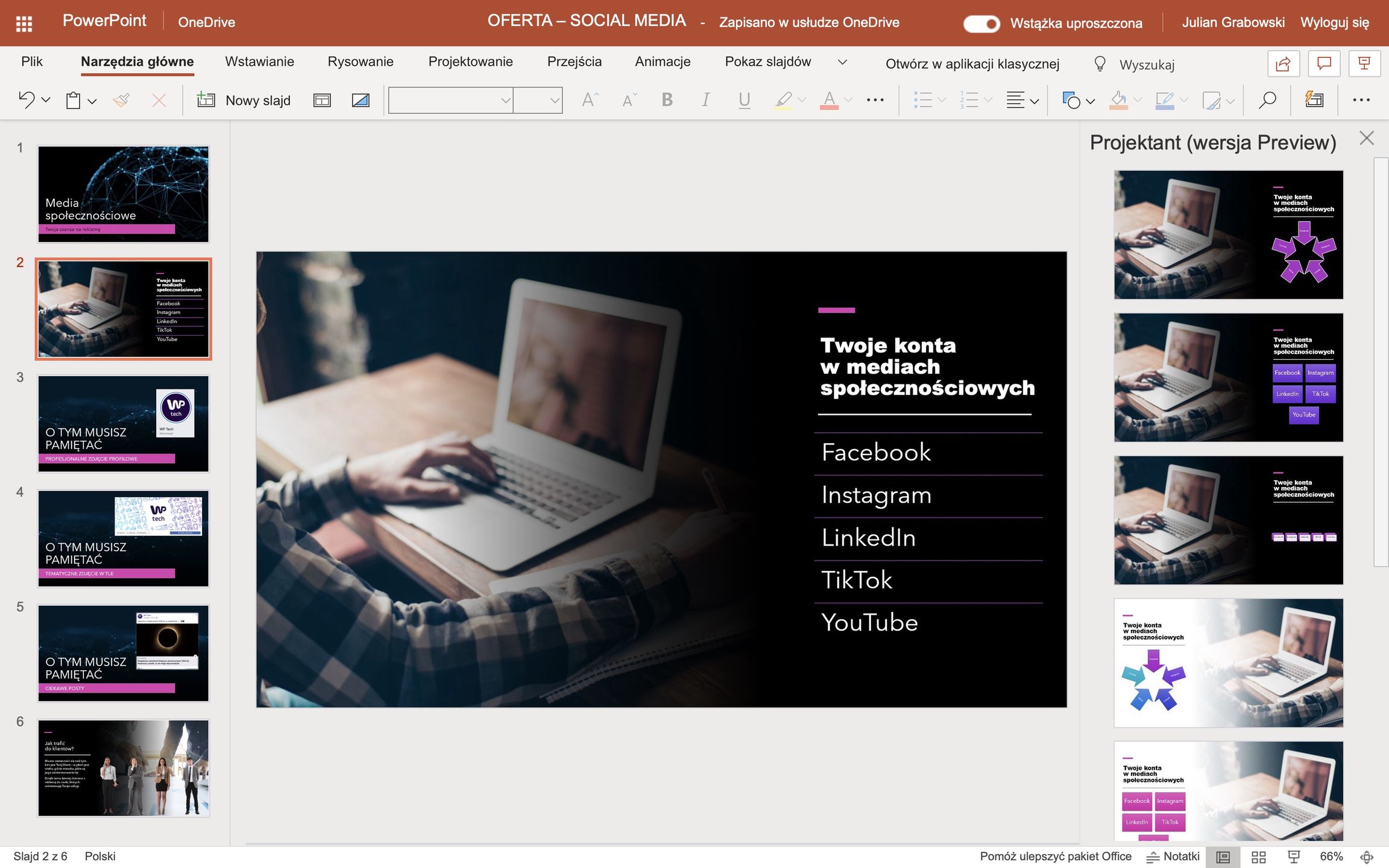Switch to Slide Sorter grid view
The height and width of the screenshot is (868, 1389).
coord(1259,857)
